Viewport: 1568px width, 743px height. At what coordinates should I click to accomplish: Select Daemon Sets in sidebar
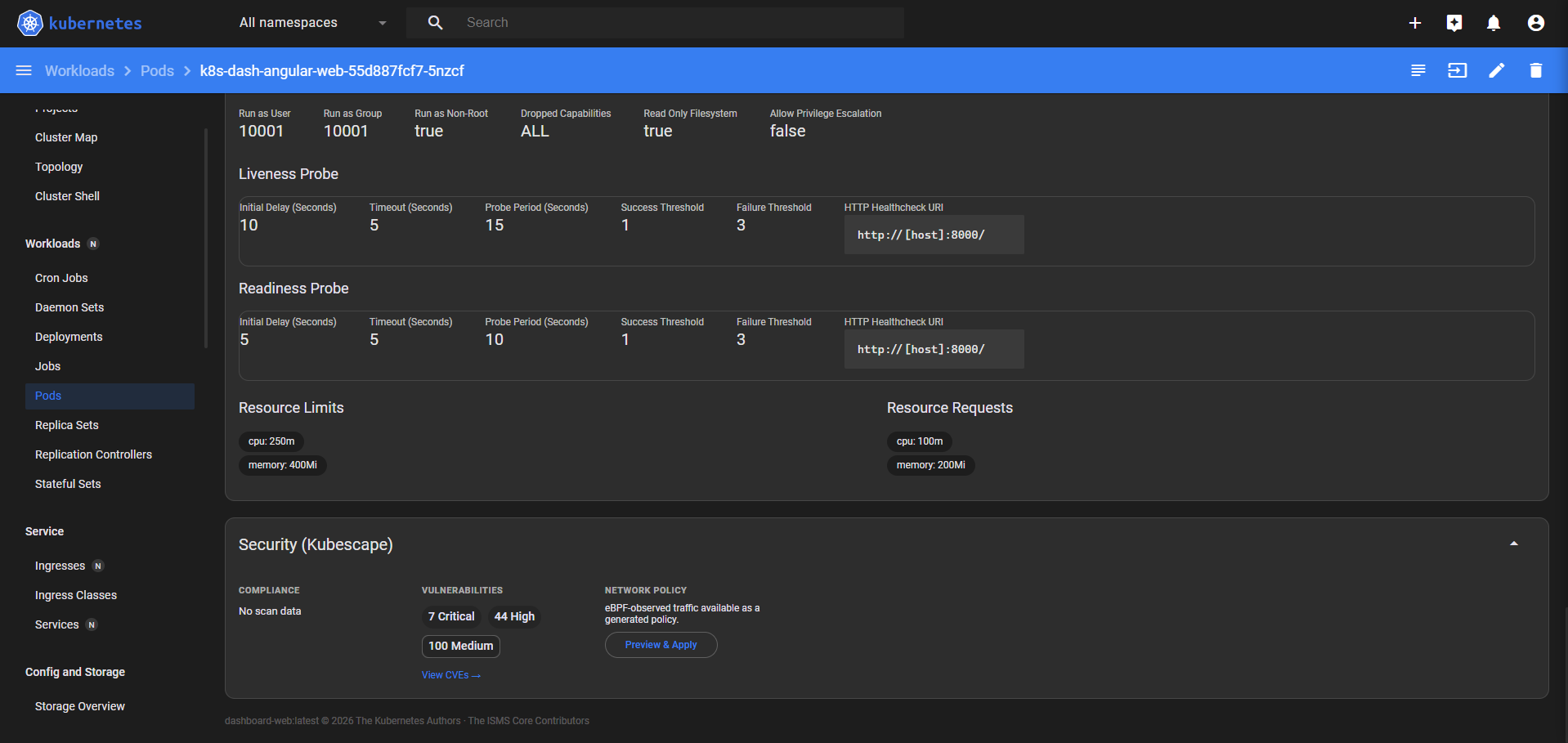point(69,307)
